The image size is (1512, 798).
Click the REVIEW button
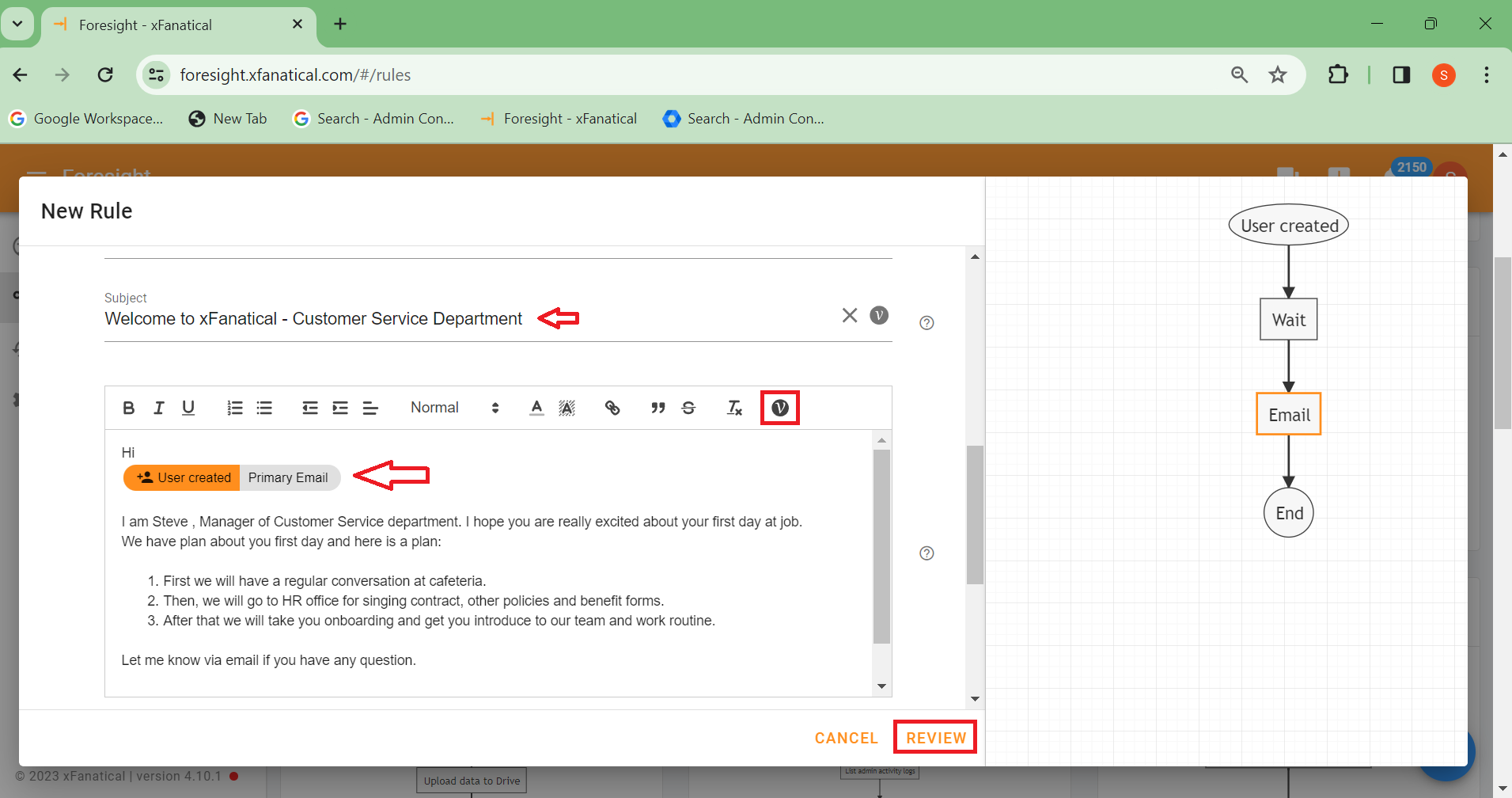934,737
